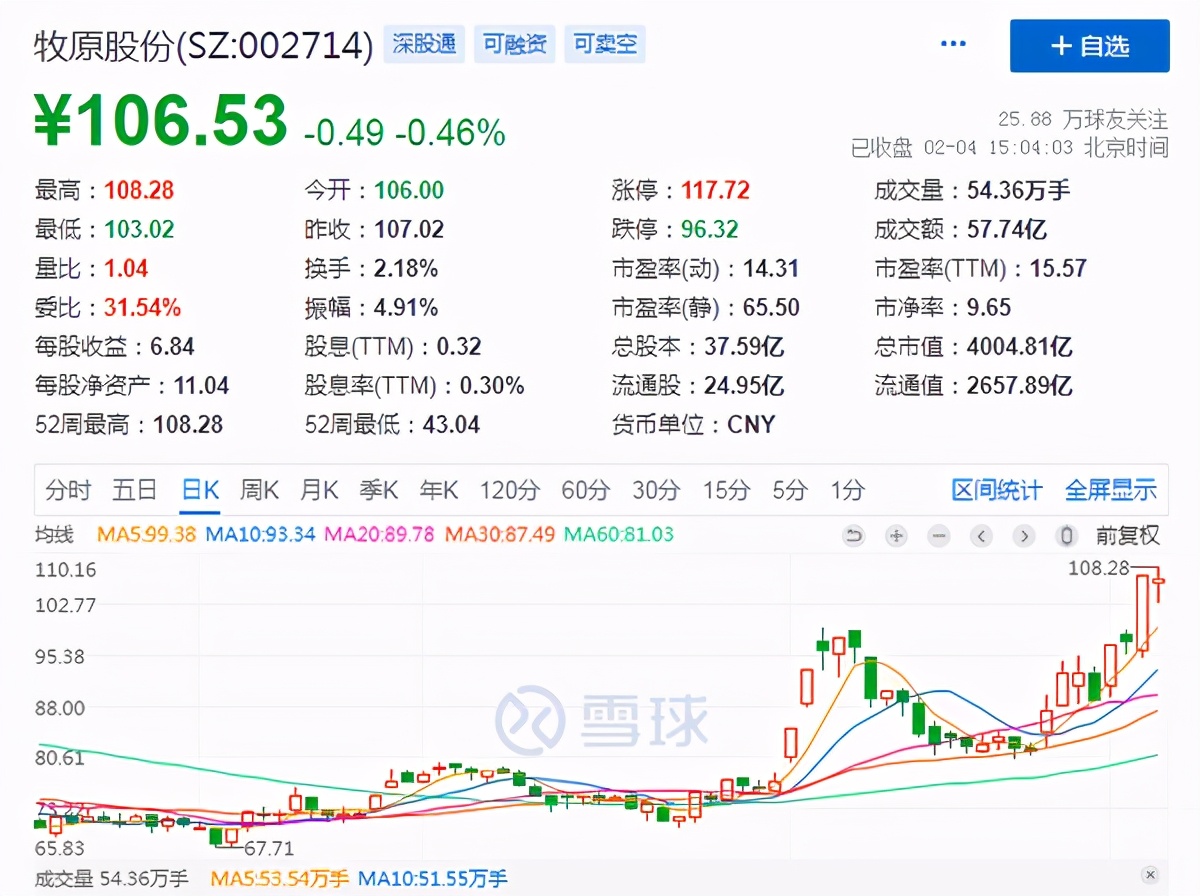Expand the 120分 interval option

click(509, 490)
